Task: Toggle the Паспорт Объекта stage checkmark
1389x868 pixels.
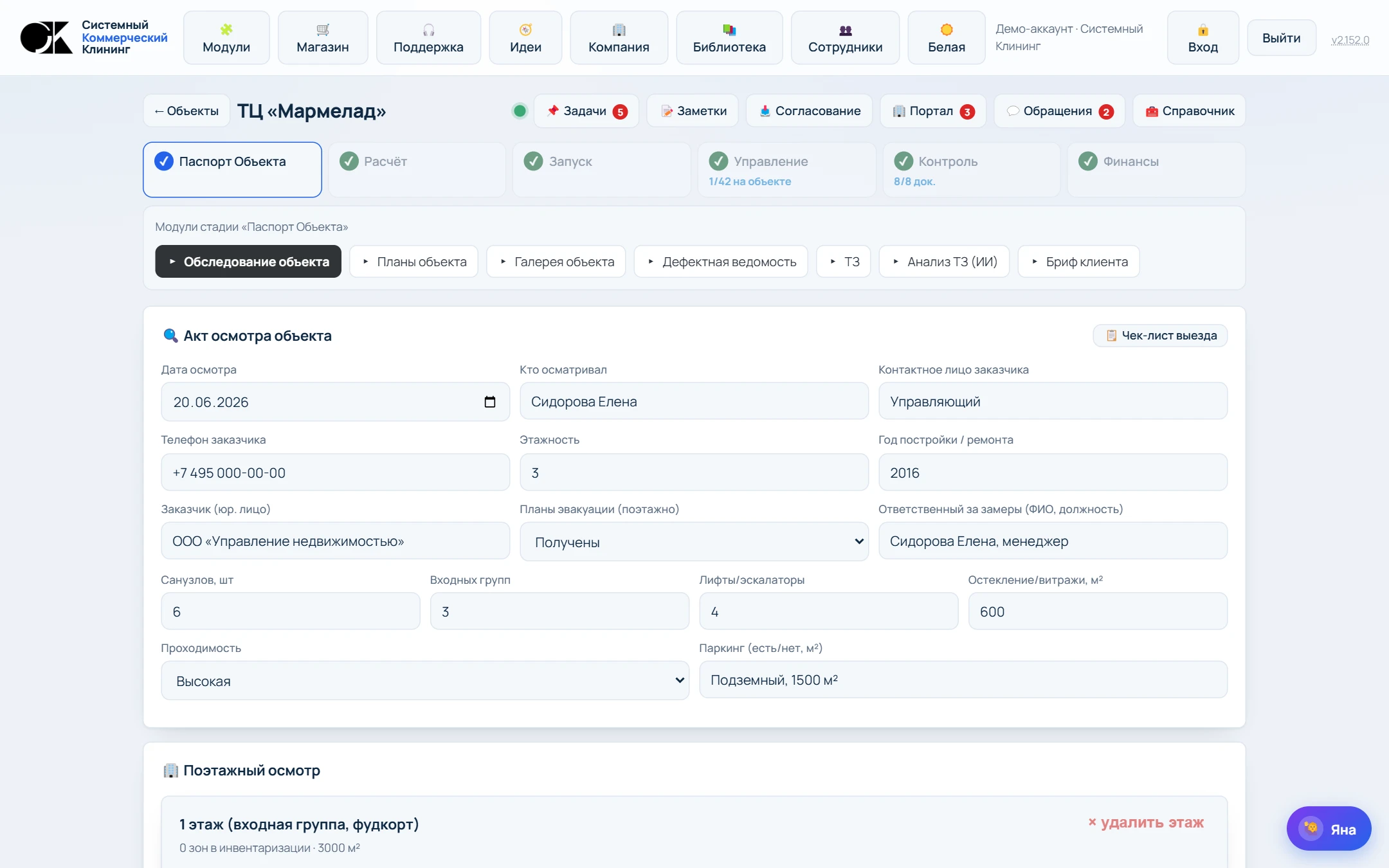Action: click(x=164, y=161)
